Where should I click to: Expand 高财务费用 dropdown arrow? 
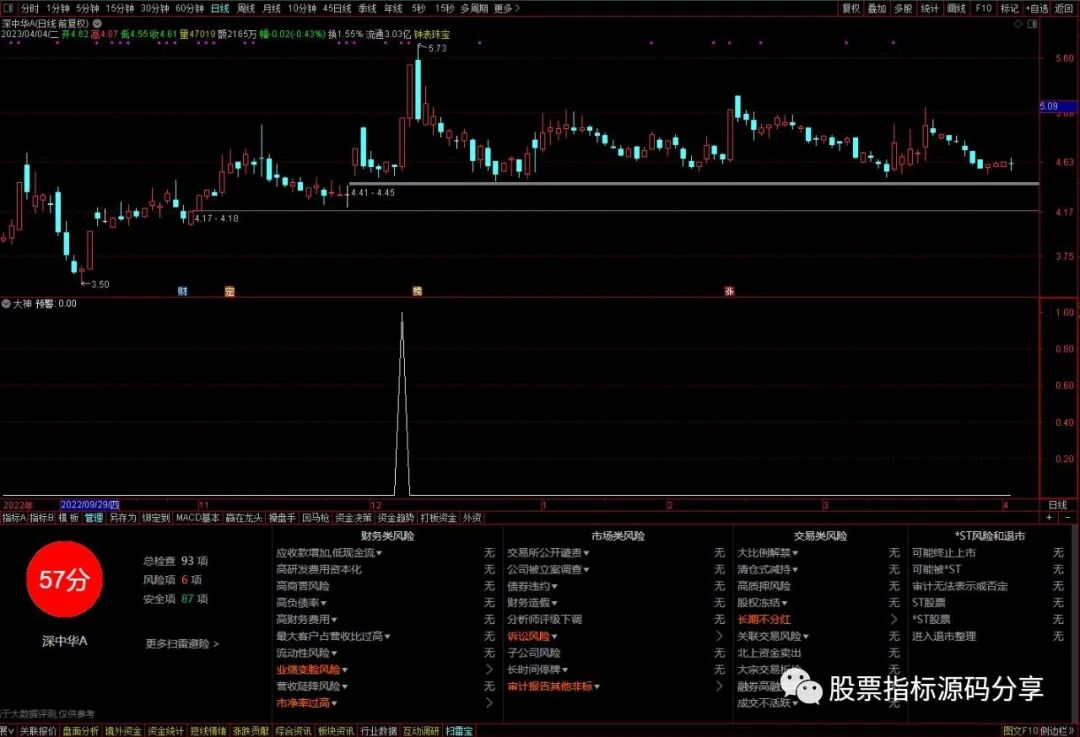pyautogui.click(x=334, y=619)
